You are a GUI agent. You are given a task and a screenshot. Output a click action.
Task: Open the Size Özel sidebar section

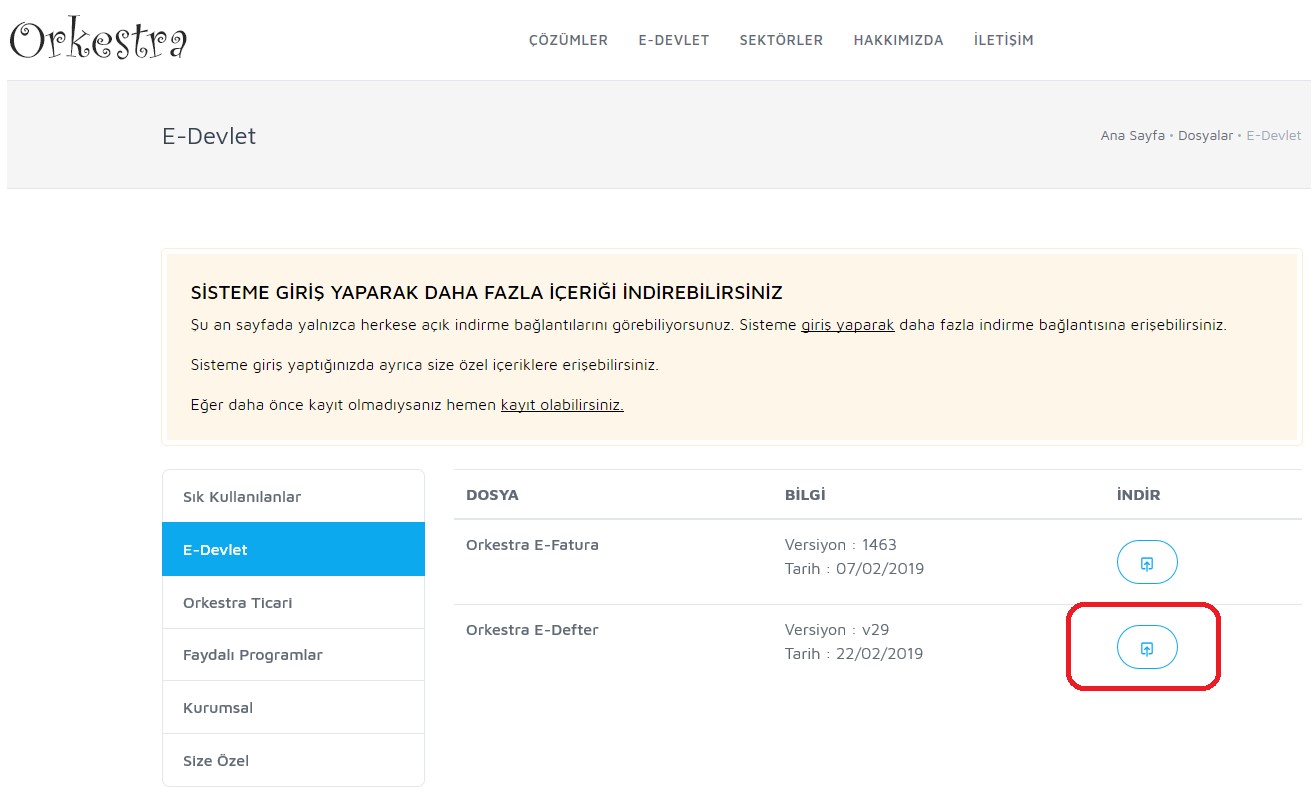click(x=216, y=761)
